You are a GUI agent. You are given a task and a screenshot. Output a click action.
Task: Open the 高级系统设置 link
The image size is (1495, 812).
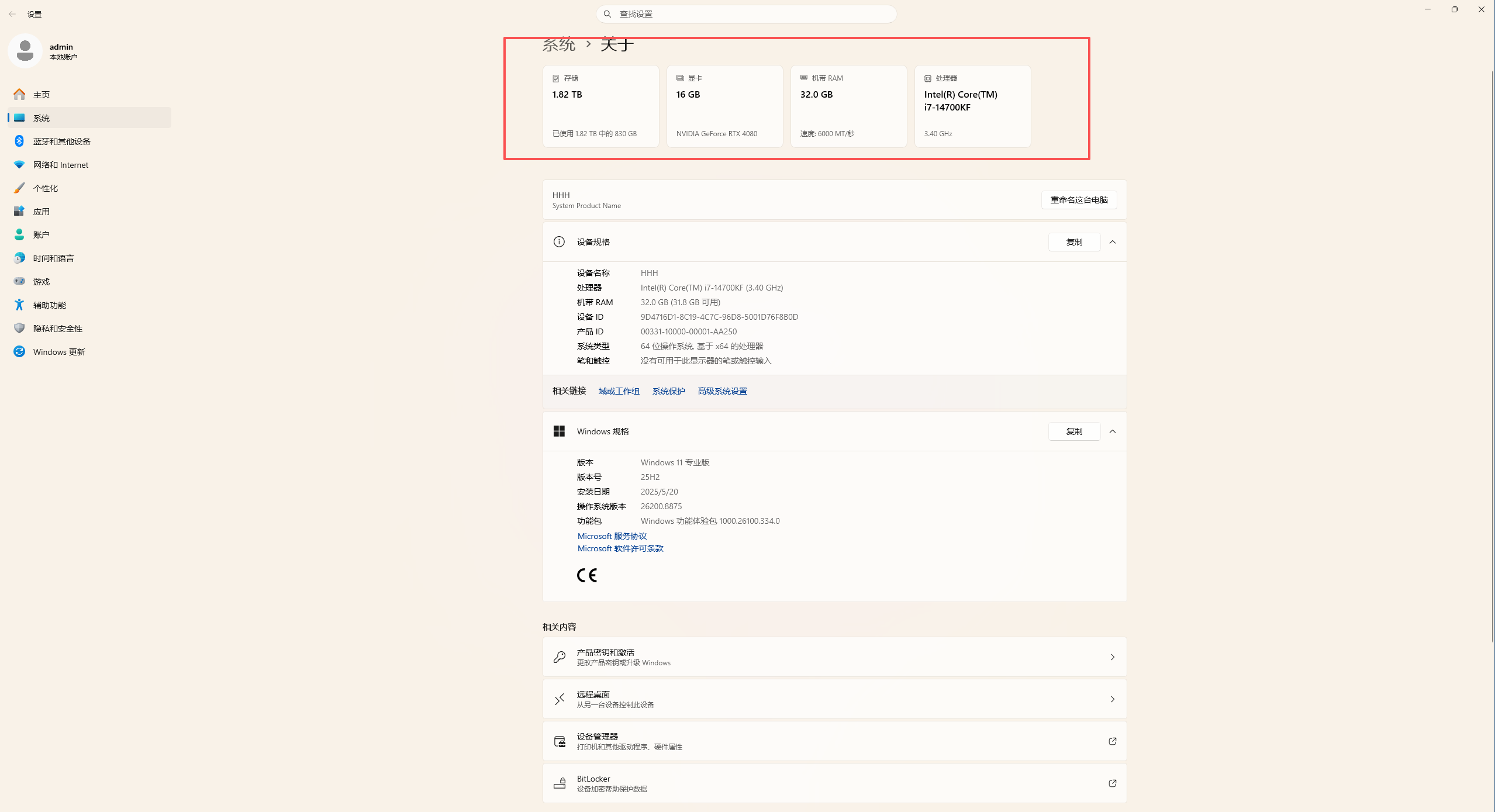[722, 391]
